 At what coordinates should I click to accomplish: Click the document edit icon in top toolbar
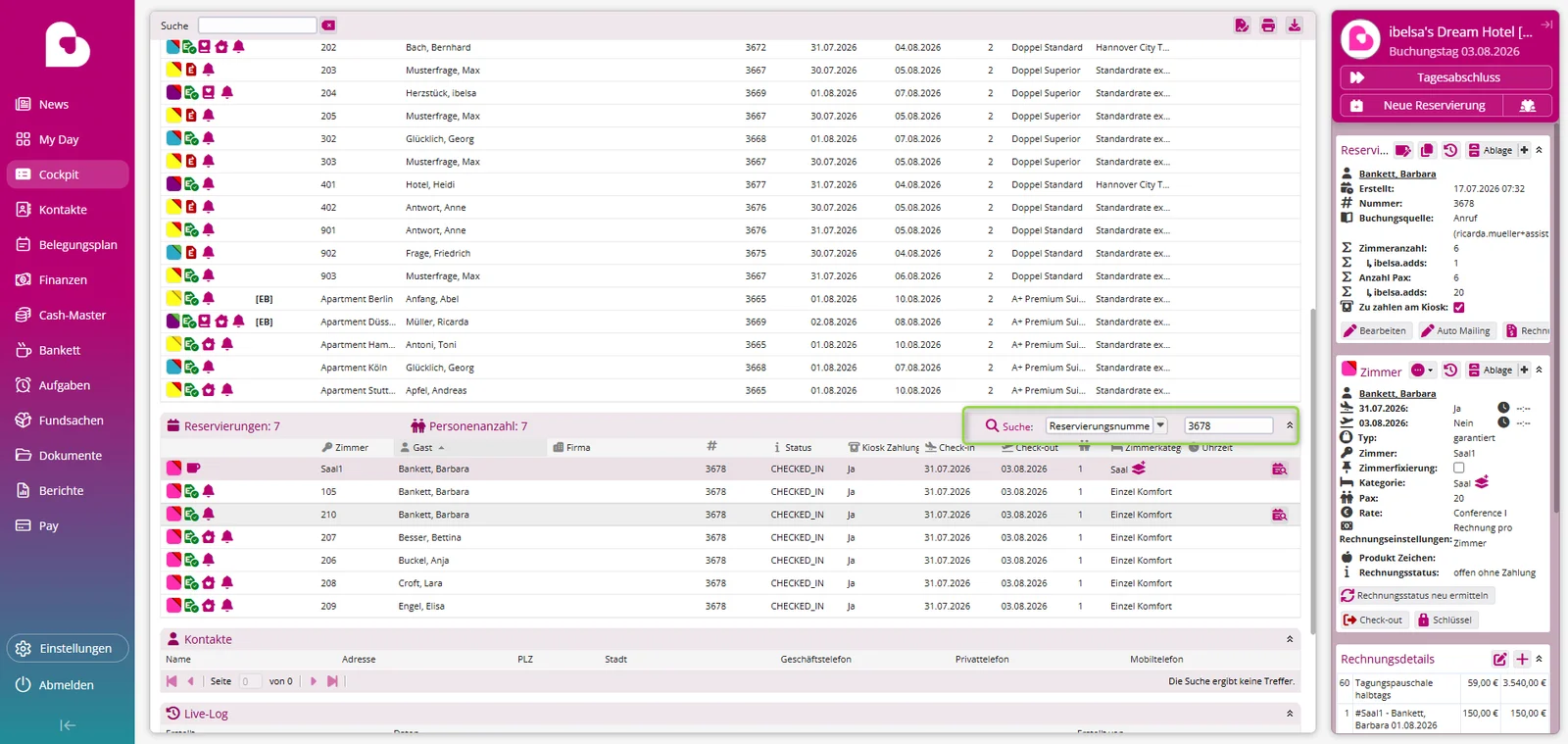click(1242, 25)
